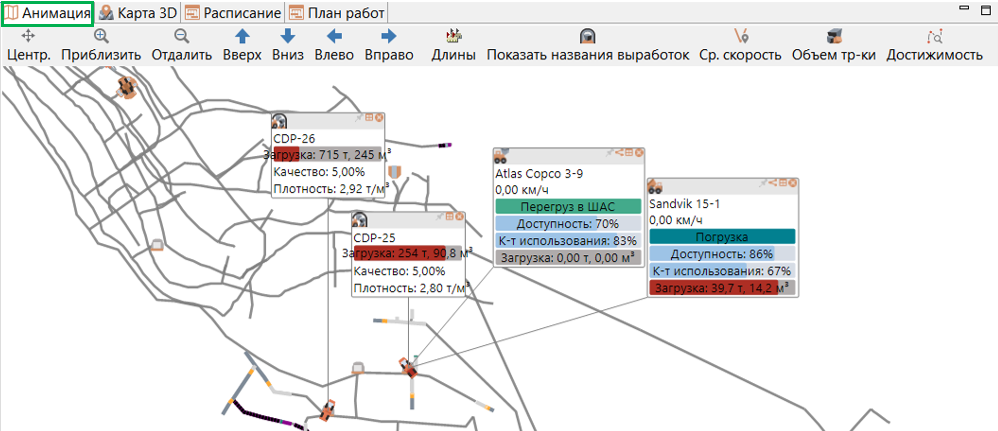Switch to Карта 3D tab
The image size is (998, 431).
tap(137, 12)
